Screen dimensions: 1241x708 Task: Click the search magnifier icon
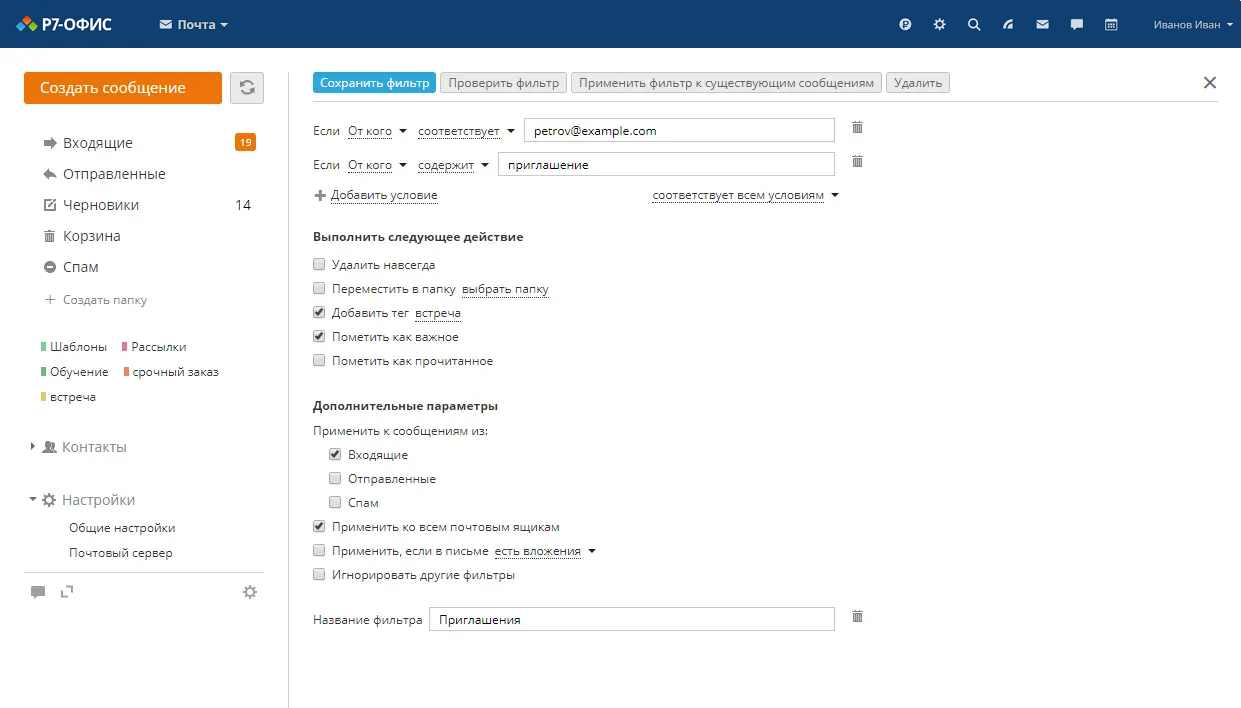974,25
